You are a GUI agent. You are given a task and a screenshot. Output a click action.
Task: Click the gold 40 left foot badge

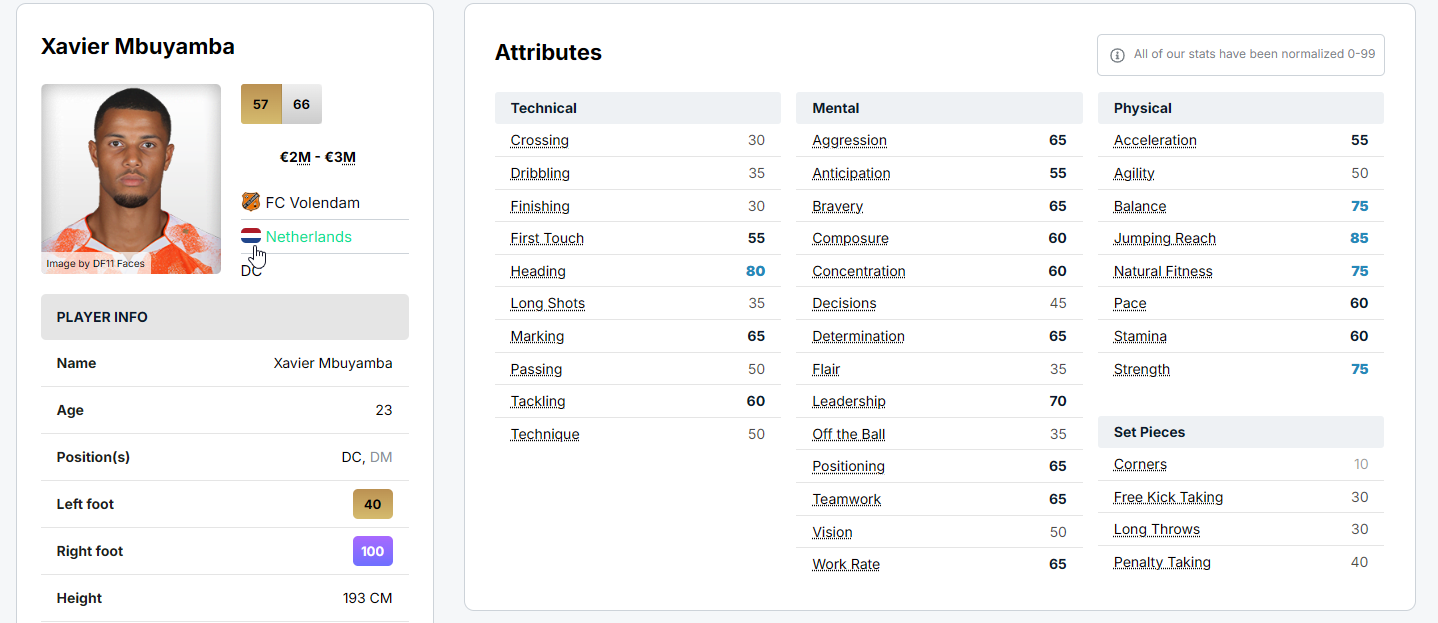click(x=372, y=504)
